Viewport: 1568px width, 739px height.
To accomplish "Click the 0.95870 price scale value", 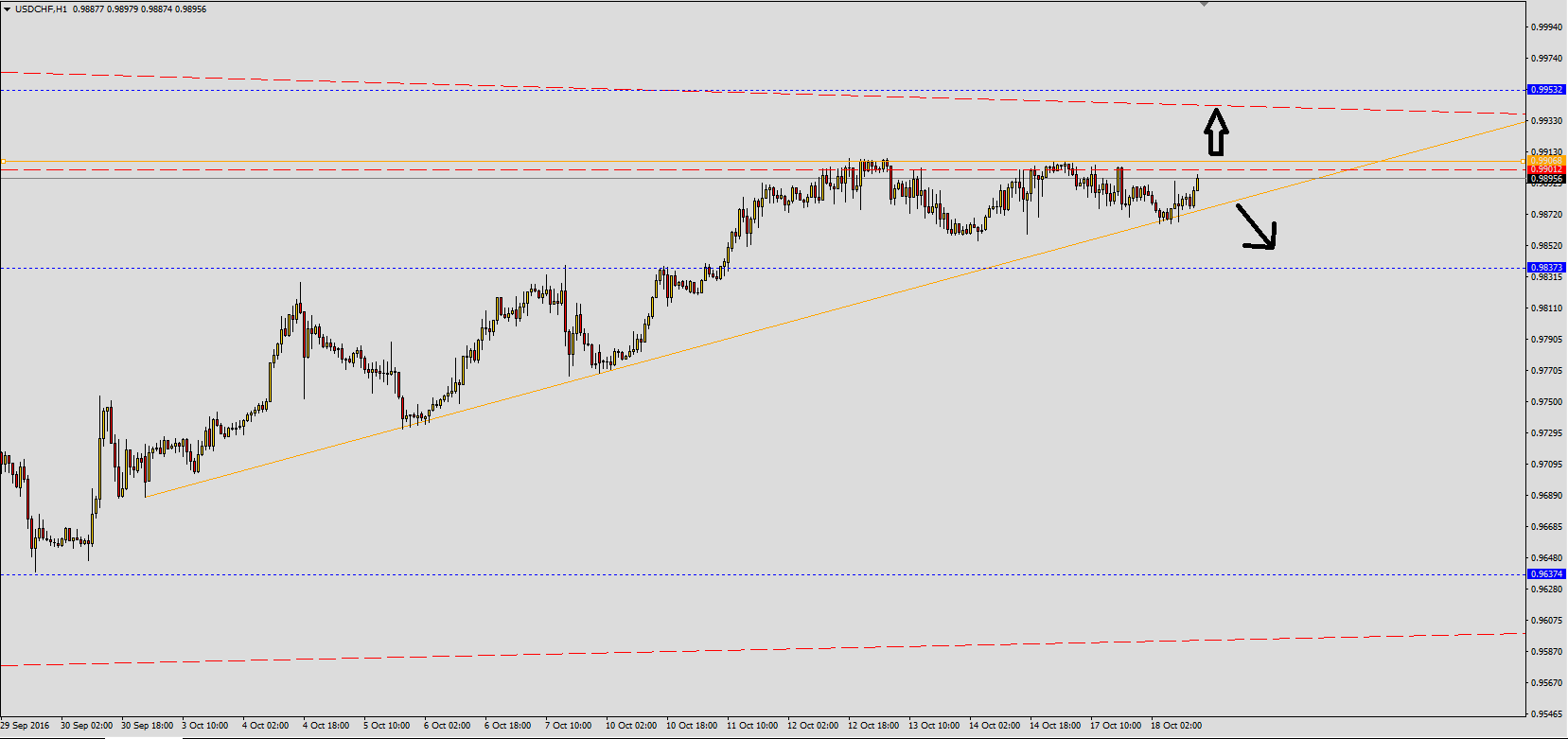I will [1547, 652].
